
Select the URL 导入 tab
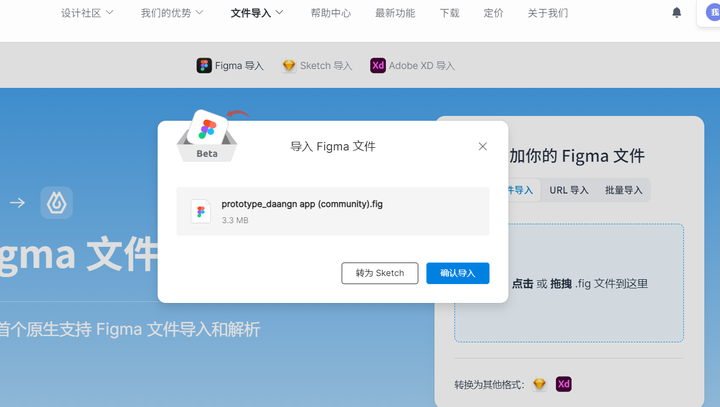coord(569,190)
